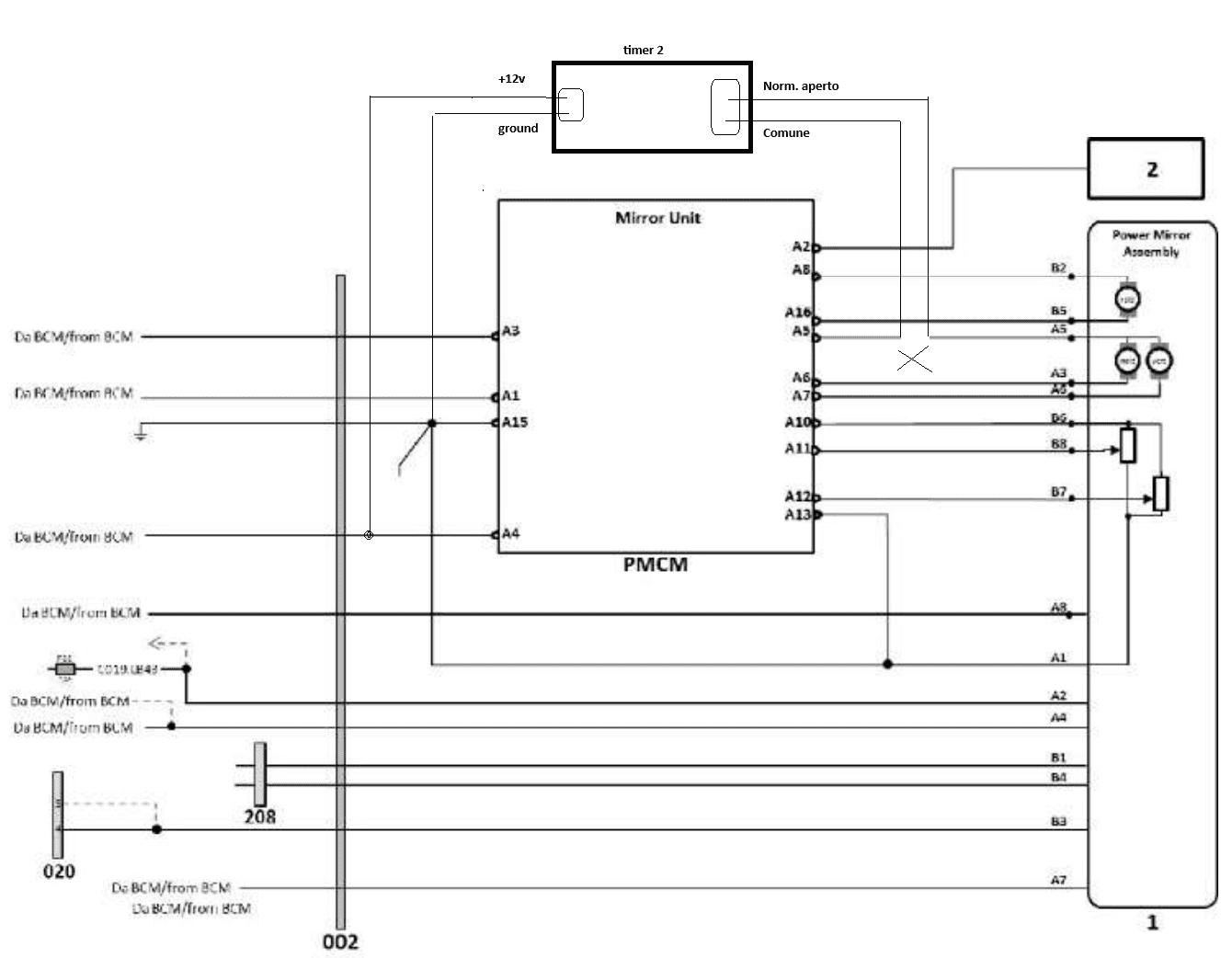This screenshot has width=1232, height=958.
Task: Click the B1 pin label on the assembly
Action: pyautogui.click(x=1058, y=758)
